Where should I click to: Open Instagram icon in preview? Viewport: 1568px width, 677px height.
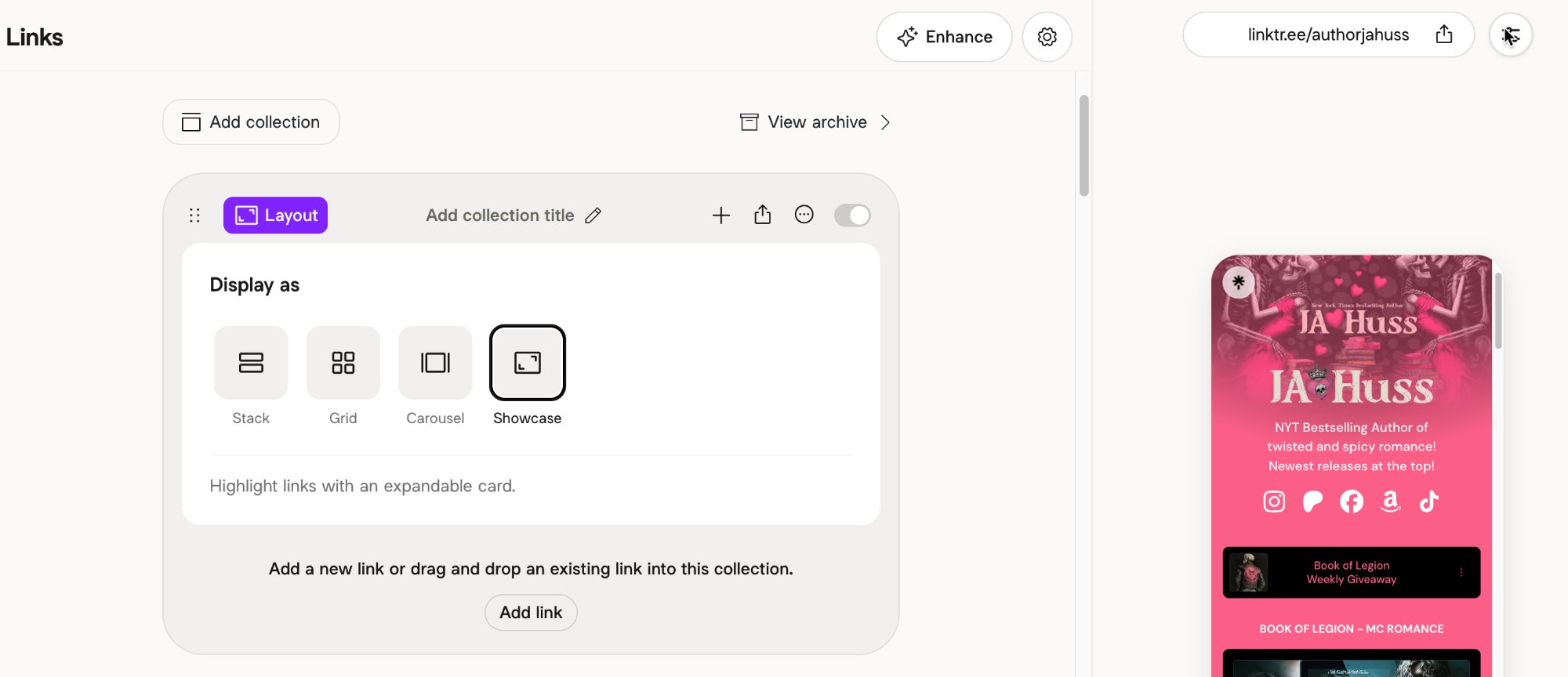1274,501
